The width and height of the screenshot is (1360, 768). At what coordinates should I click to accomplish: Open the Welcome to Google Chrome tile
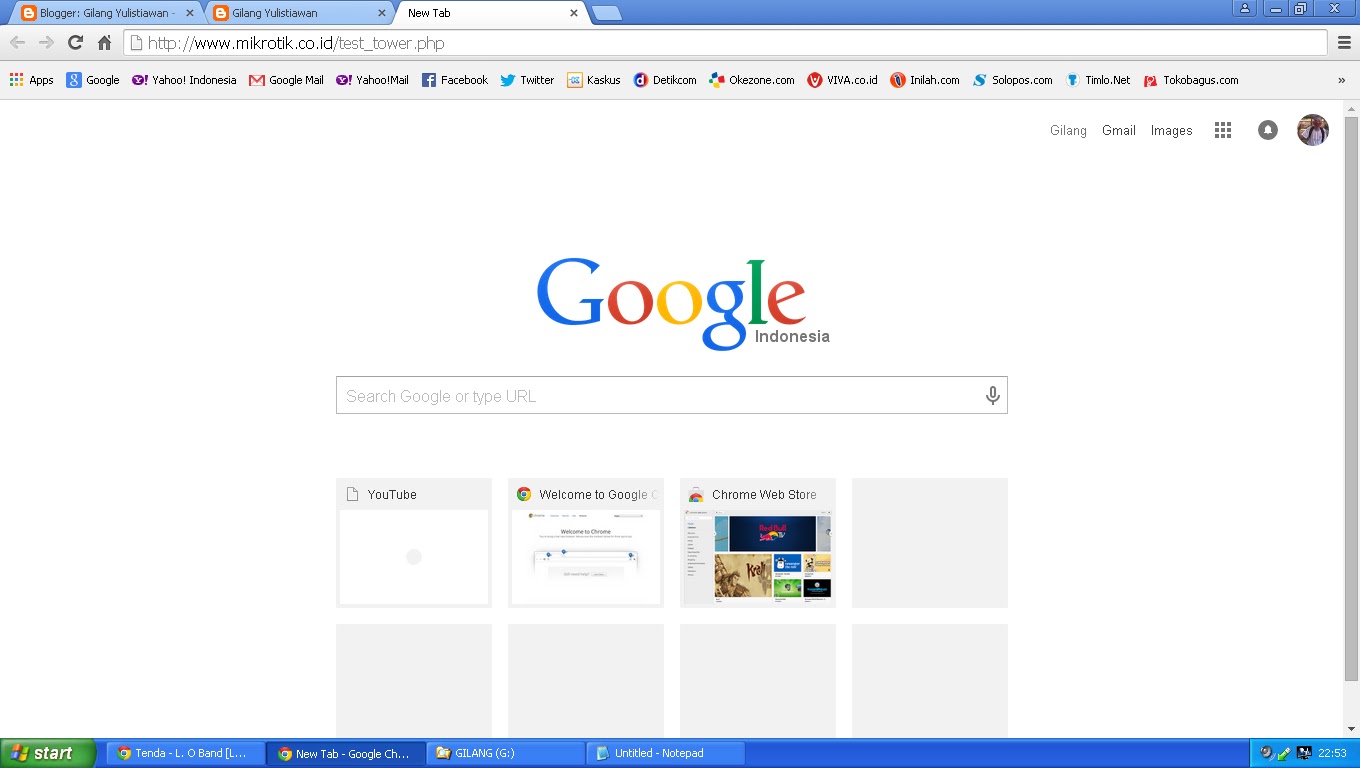586,543
